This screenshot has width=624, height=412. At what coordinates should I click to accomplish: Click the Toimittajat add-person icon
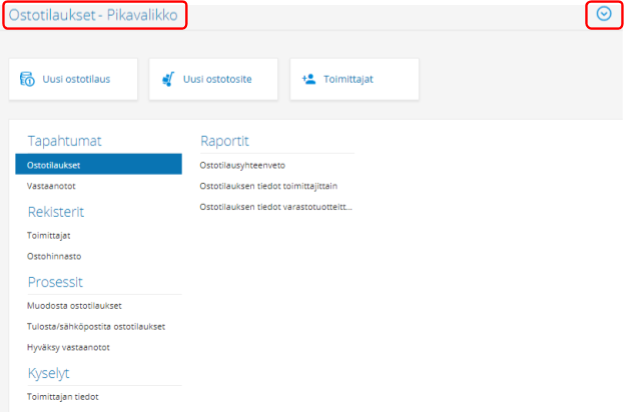[308, 79]
